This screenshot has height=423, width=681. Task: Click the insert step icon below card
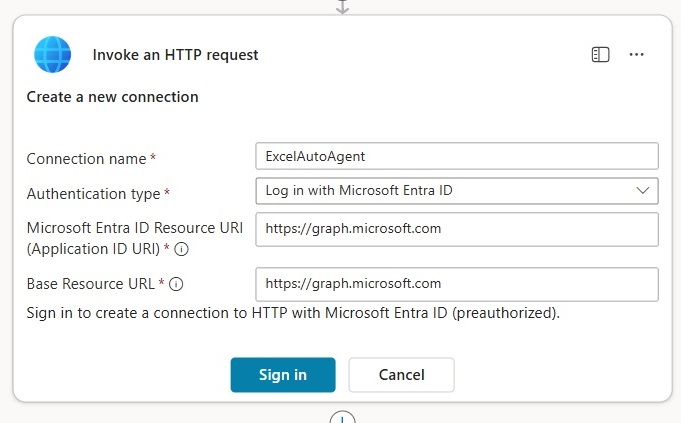click(x=343, y=418)
